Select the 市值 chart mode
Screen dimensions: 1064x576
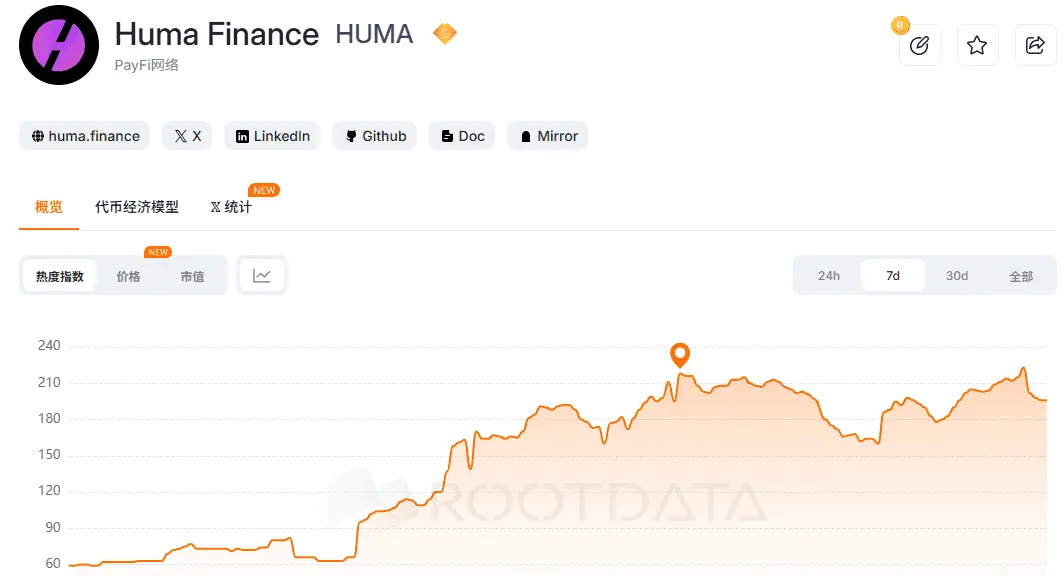(192, 276)
